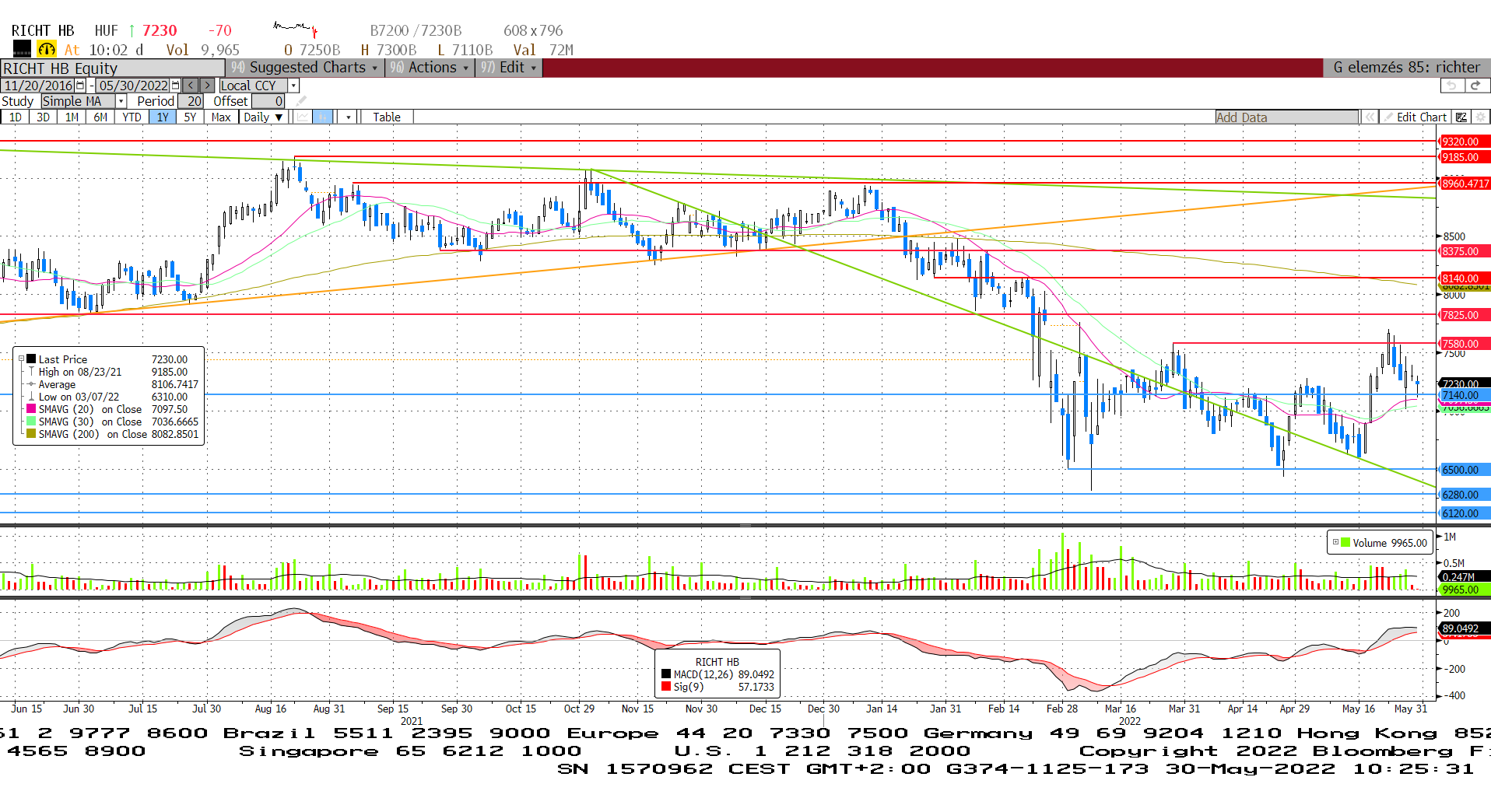Go to previous date range arrow
The height and width of the screenshot is (812, 1491).
[191, 86]
